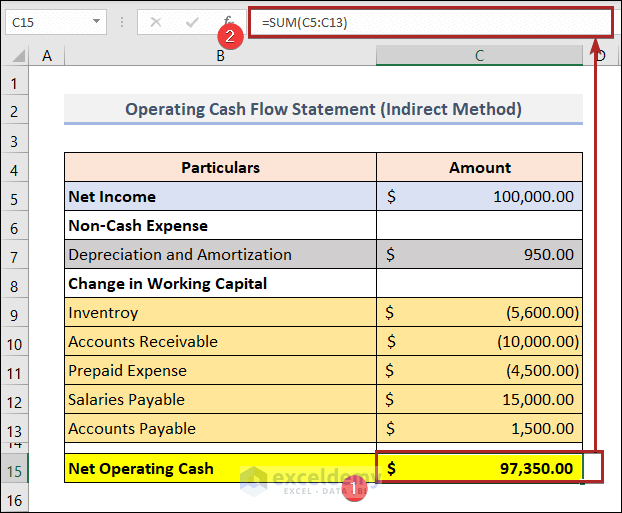
Task: Click the Cancel (X) formula bar icon
Action: point(156,22)
